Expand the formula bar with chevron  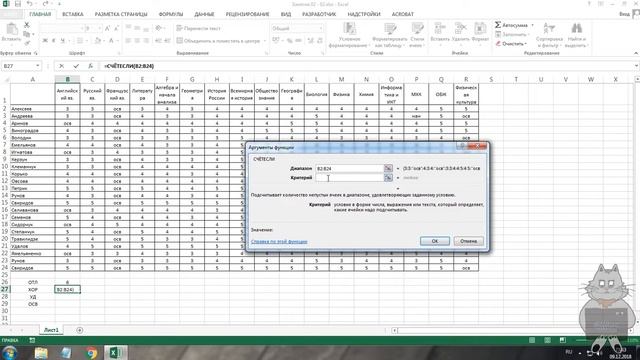(x=636, y=66)
